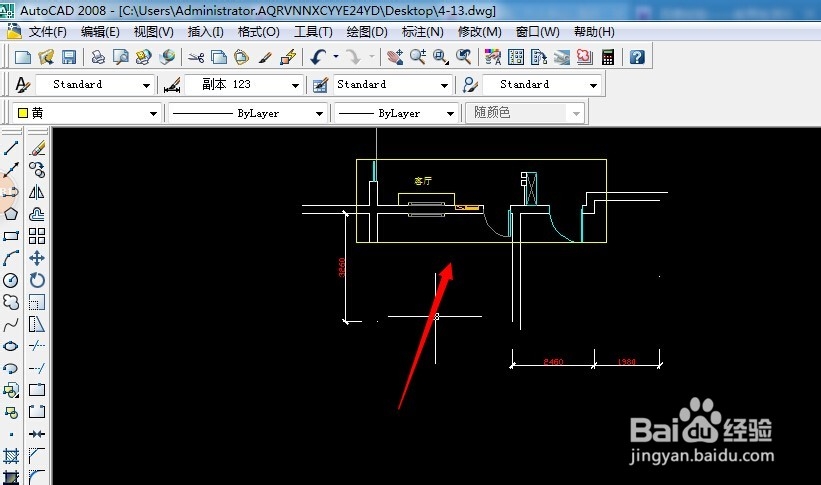The image size is (821, 485).
Task: Click the Undo arrow icon
Action: pos(318,57)
